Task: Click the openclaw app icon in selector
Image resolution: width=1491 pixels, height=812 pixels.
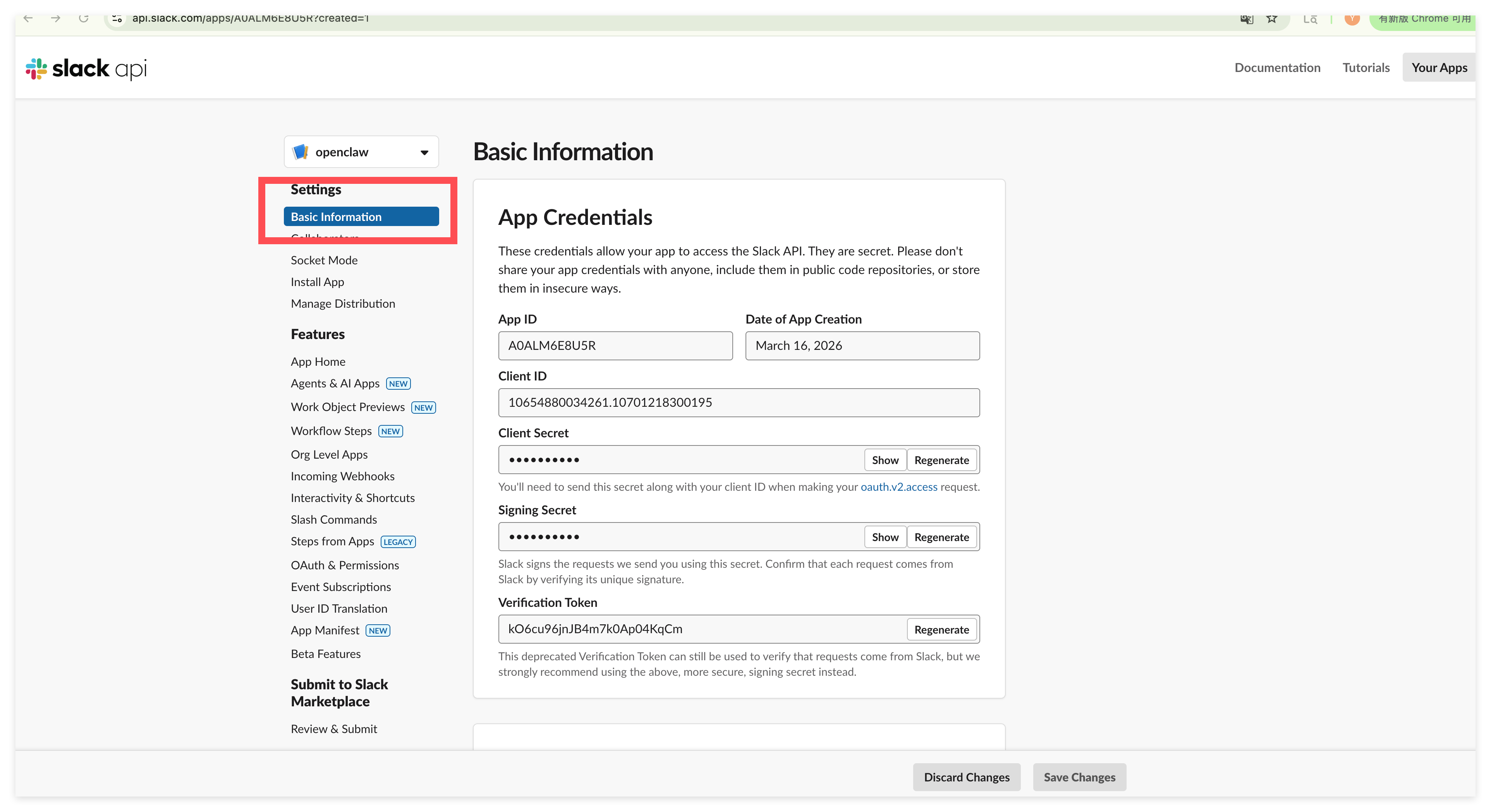Action: pyautogui.click(x=300, y=152)
